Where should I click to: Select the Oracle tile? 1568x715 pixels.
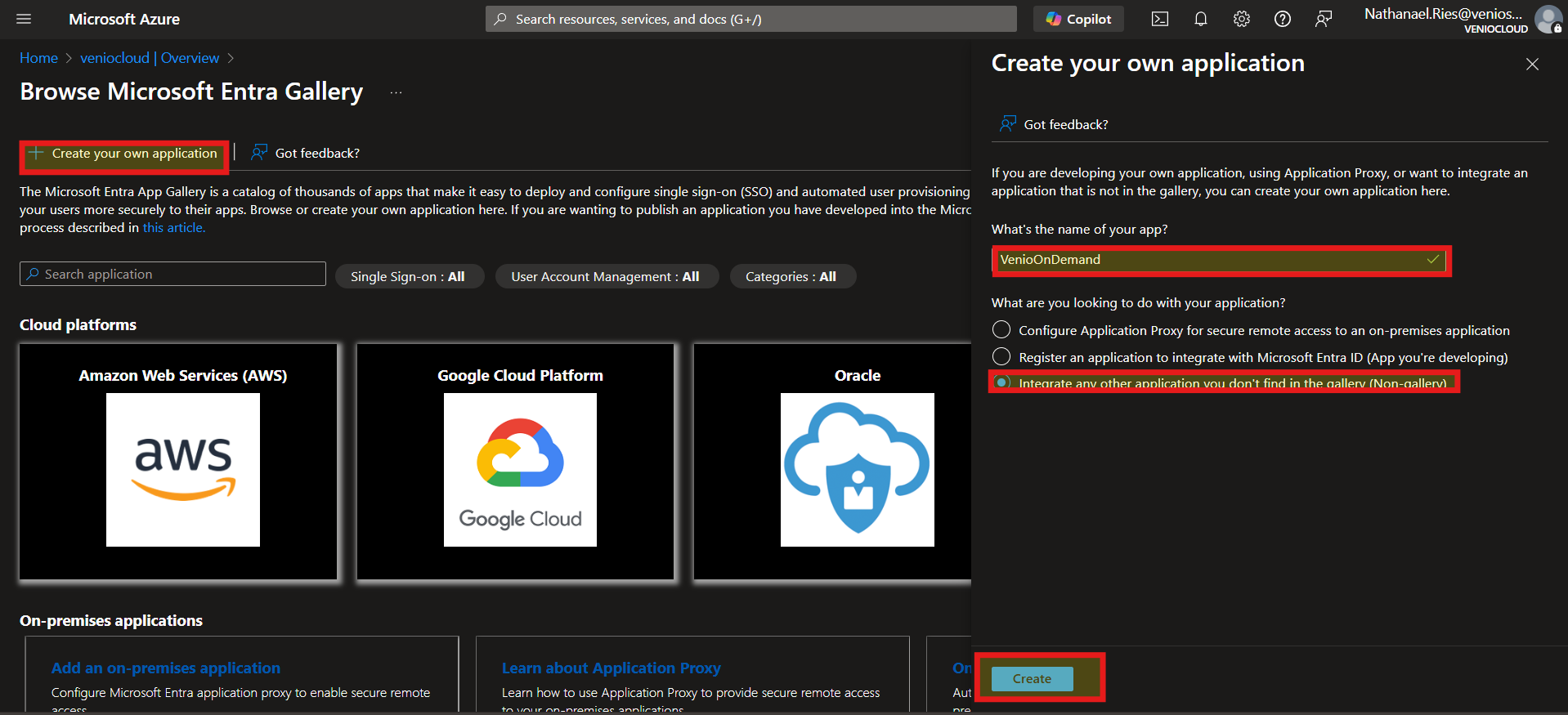click(832, 462)
